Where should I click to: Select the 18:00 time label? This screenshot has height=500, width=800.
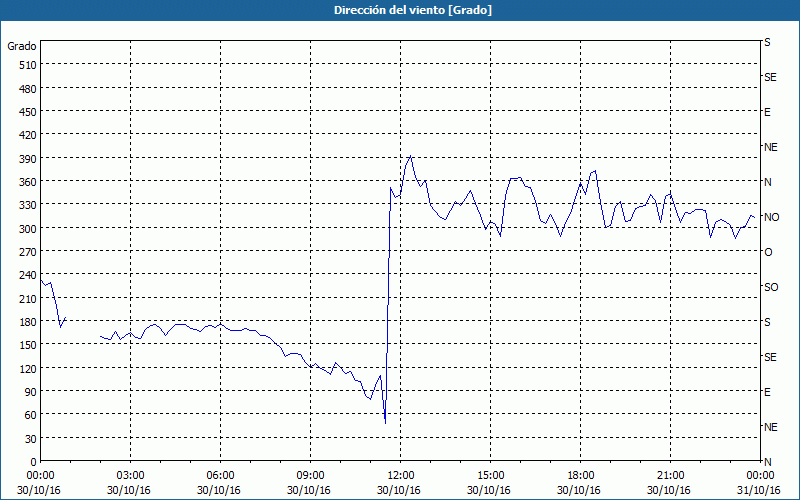[x=580, y=476]
